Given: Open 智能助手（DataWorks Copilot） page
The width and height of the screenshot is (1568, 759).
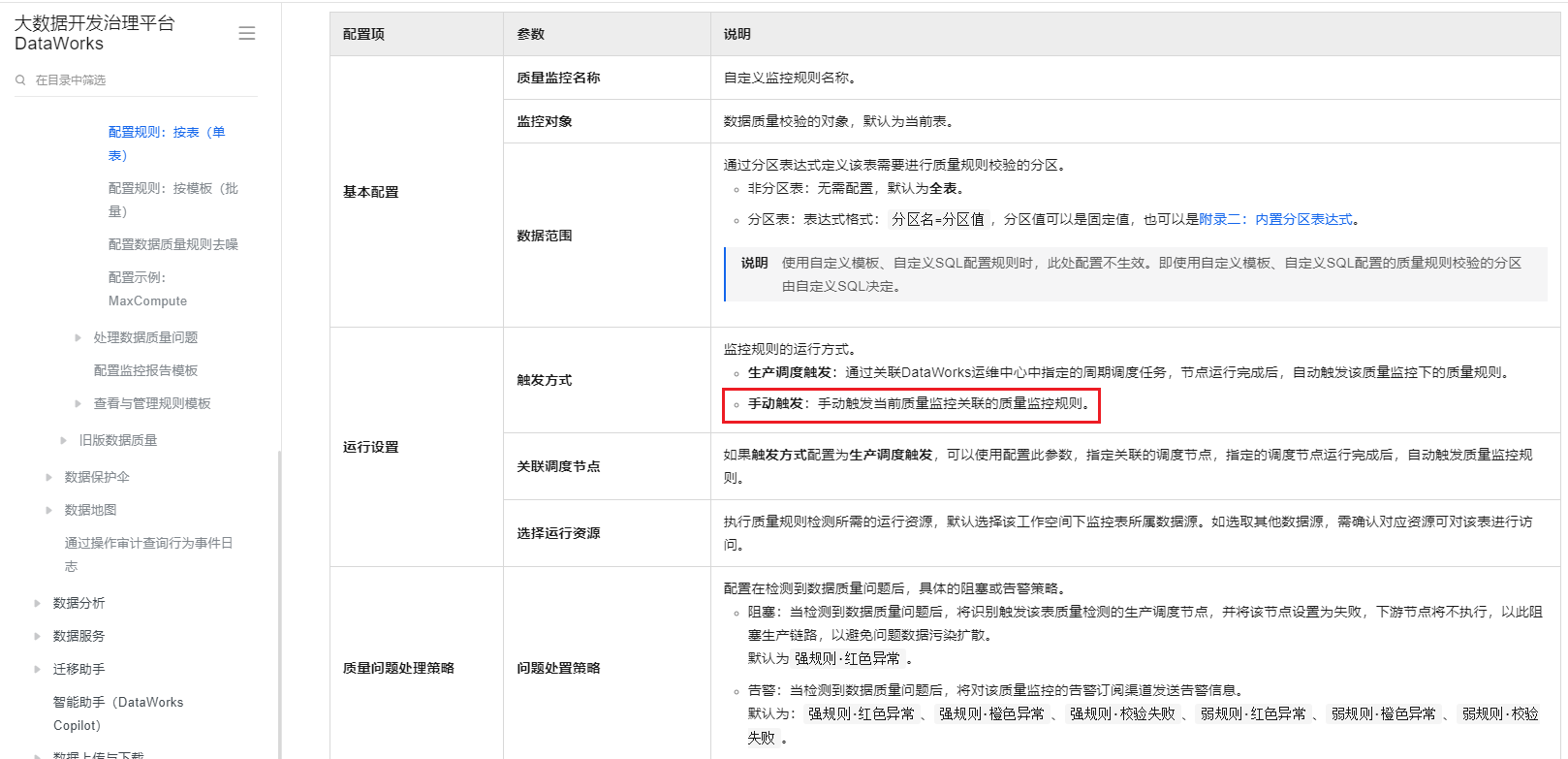Looking at the screenshot, I should click(x=118, y=713).
